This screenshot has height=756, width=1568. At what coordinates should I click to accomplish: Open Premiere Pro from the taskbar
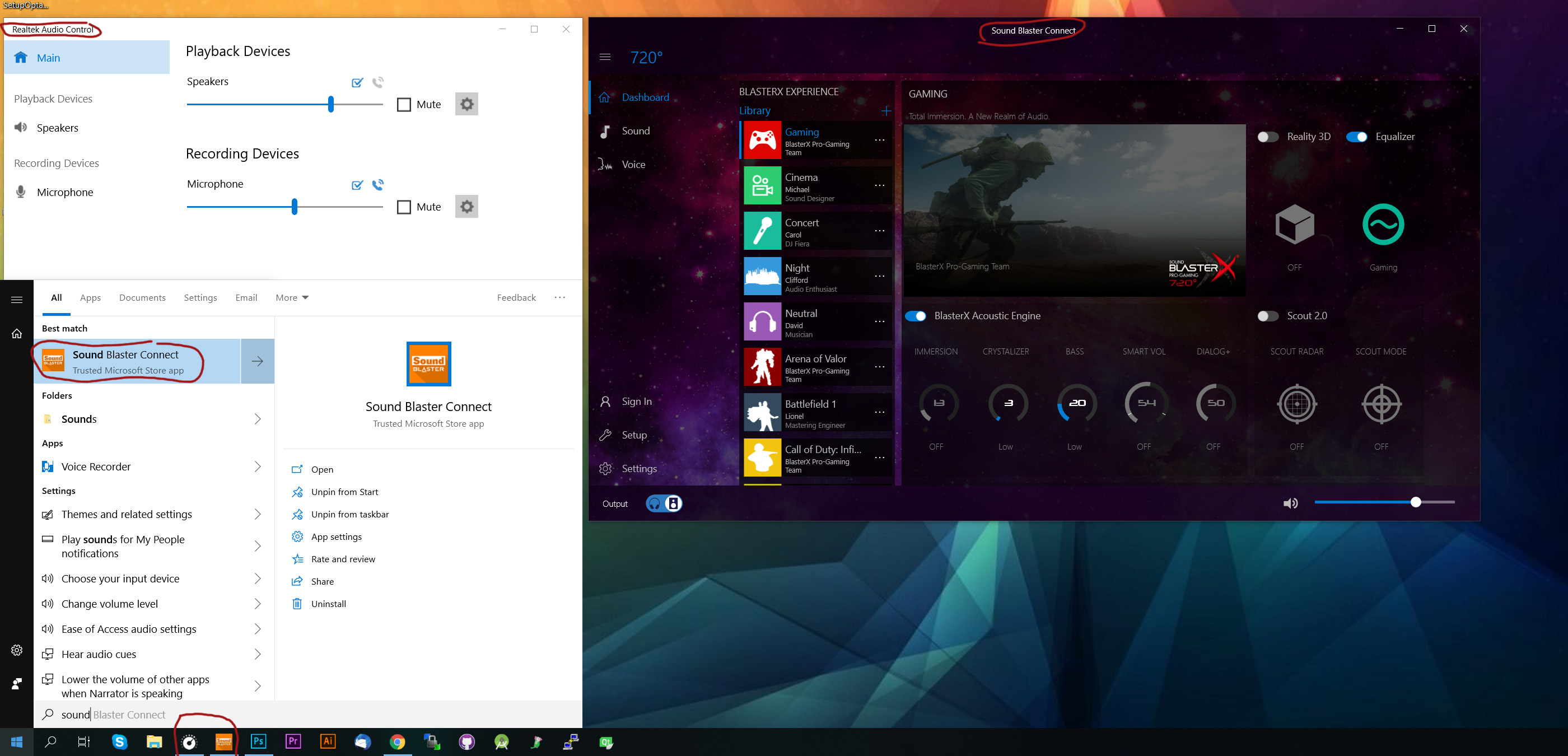coord(293,741)
